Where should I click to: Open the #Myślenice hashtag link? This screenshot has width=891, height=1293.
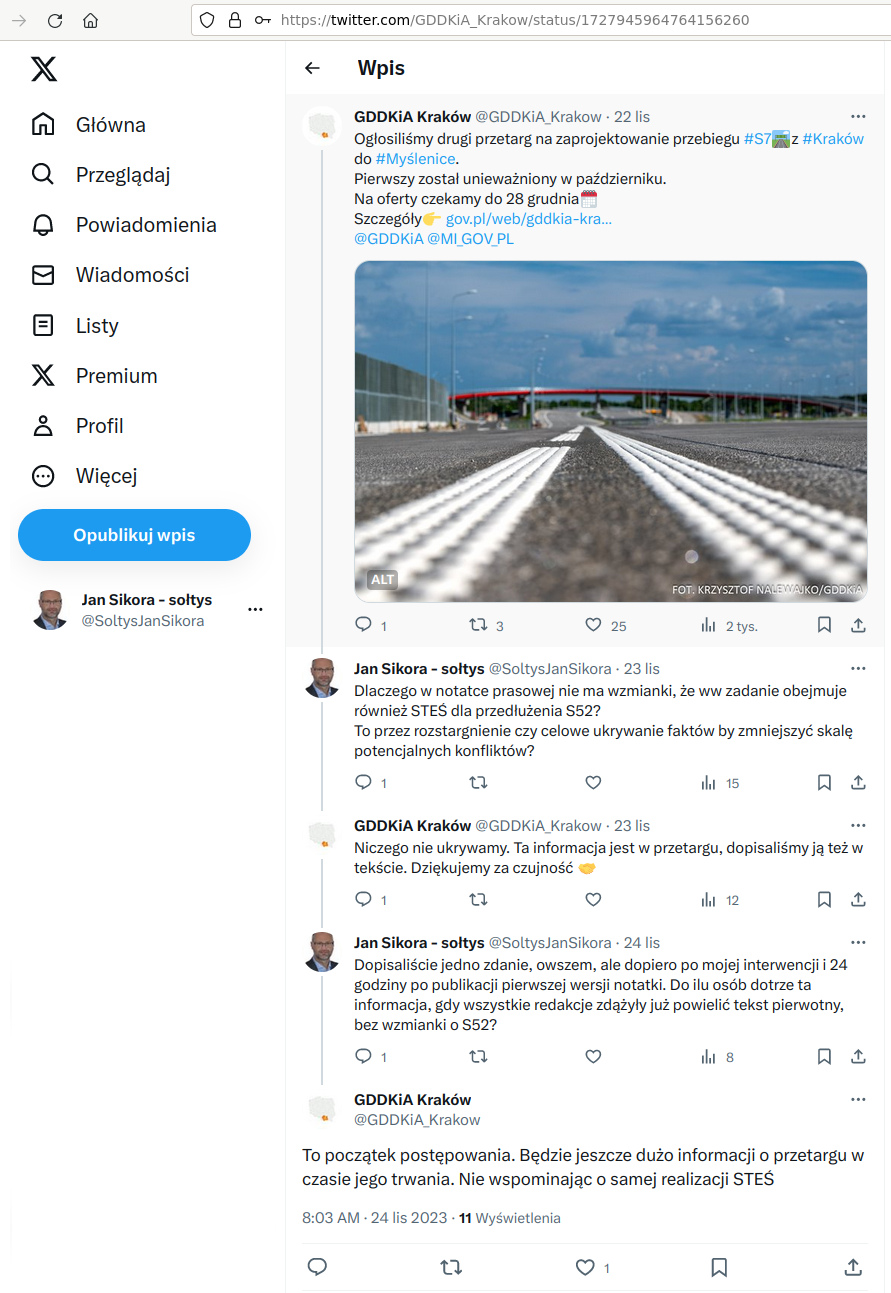coord(416,159)
